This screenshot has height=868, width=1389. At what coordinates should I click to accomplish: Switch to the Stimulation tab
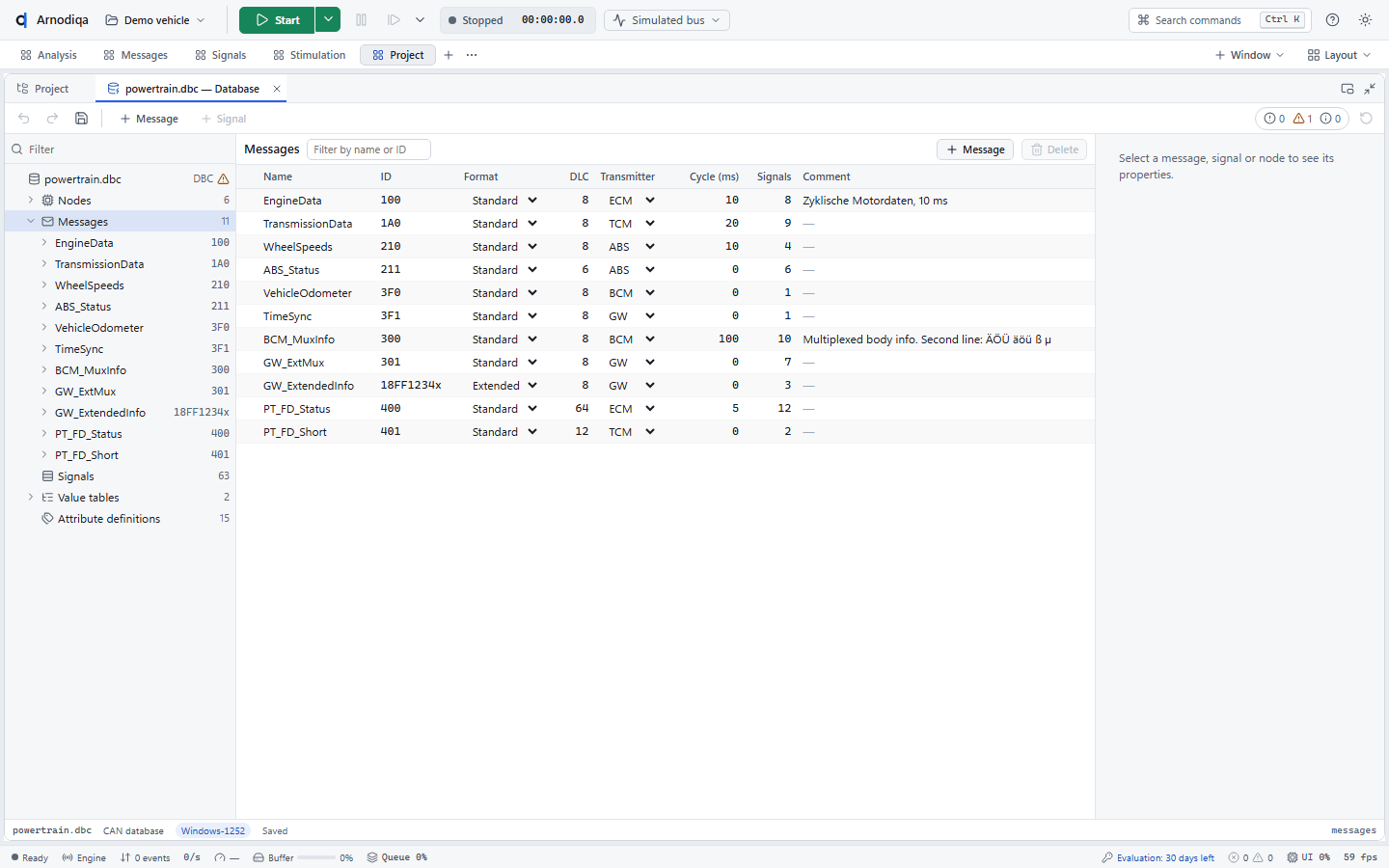309,55
